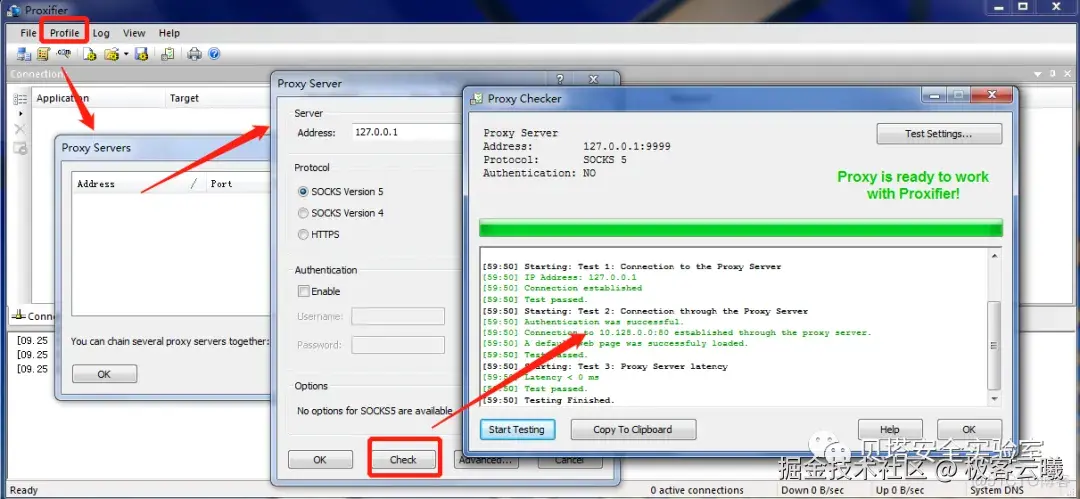Click the green test progress bar
This screenshot has width=1080, height=499.
click(740, 228)
